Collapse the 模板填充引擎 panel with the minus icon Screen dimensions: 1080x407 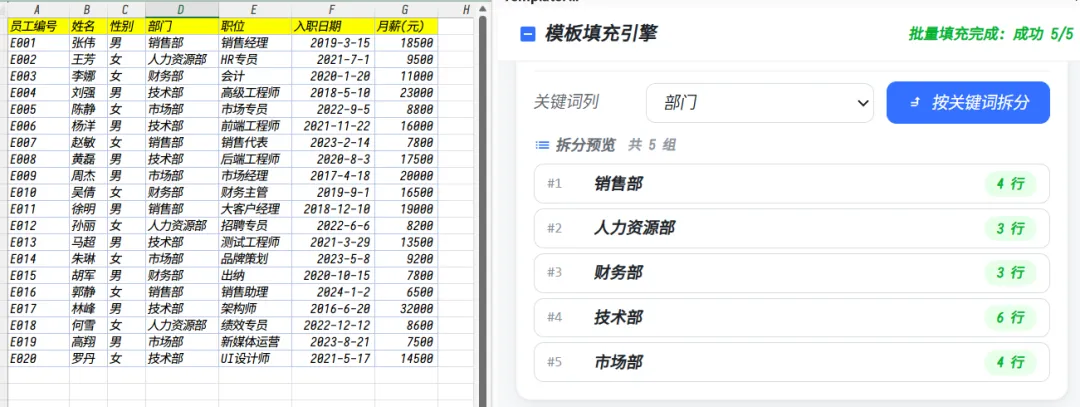(x=528, y=34)
